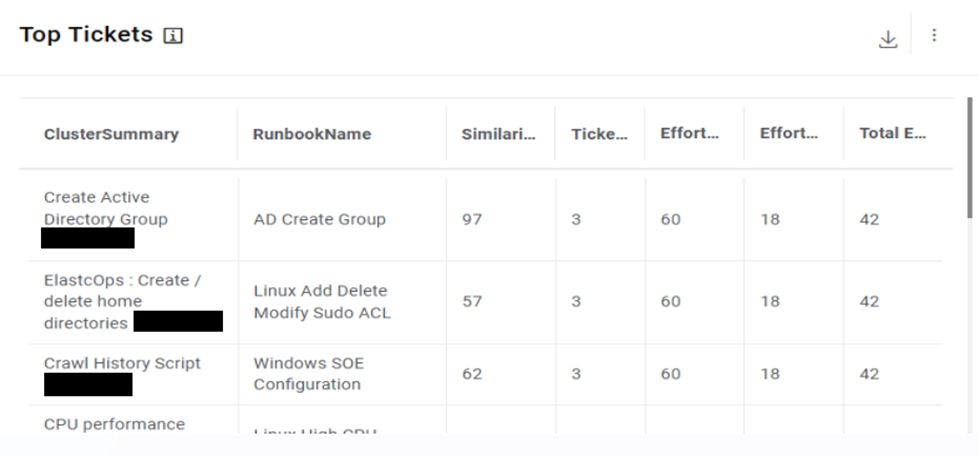
Task: Click the Top Tickets panel title
Action: pyautogui.click(x=86, y=35)
